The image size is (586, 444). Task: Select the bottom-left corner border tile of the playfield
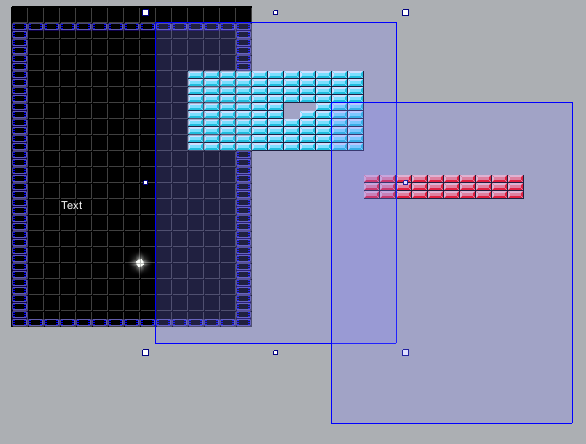19,323
